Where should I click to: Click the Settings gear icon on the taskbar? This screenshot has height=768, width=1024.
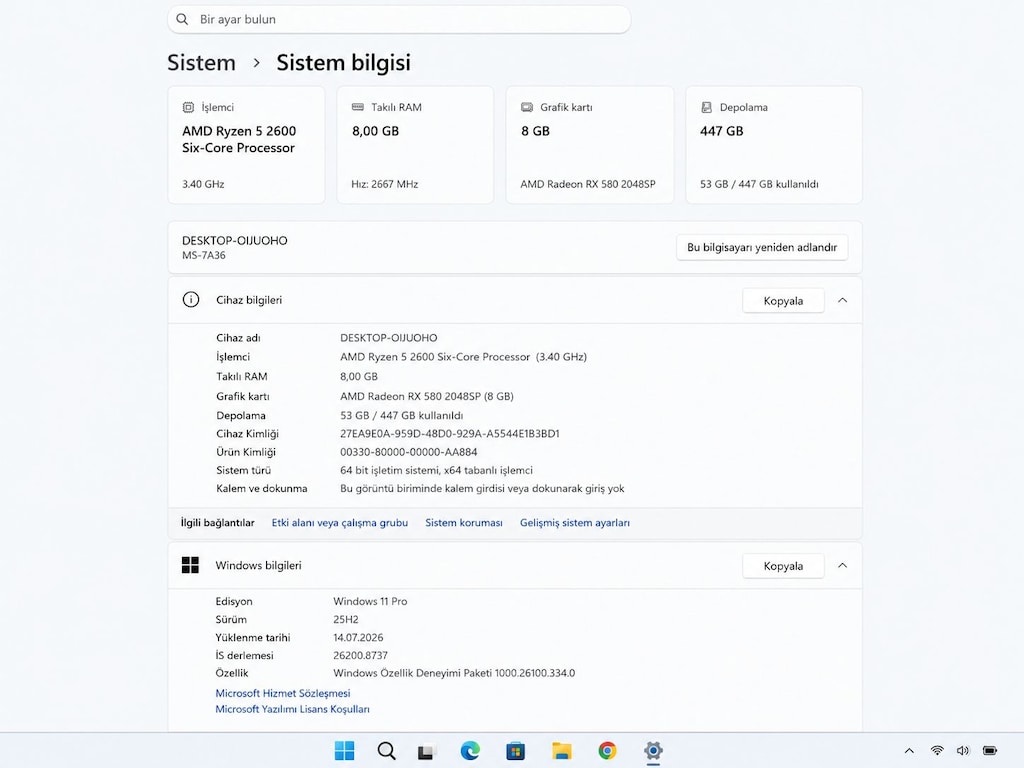coord(653,751)
